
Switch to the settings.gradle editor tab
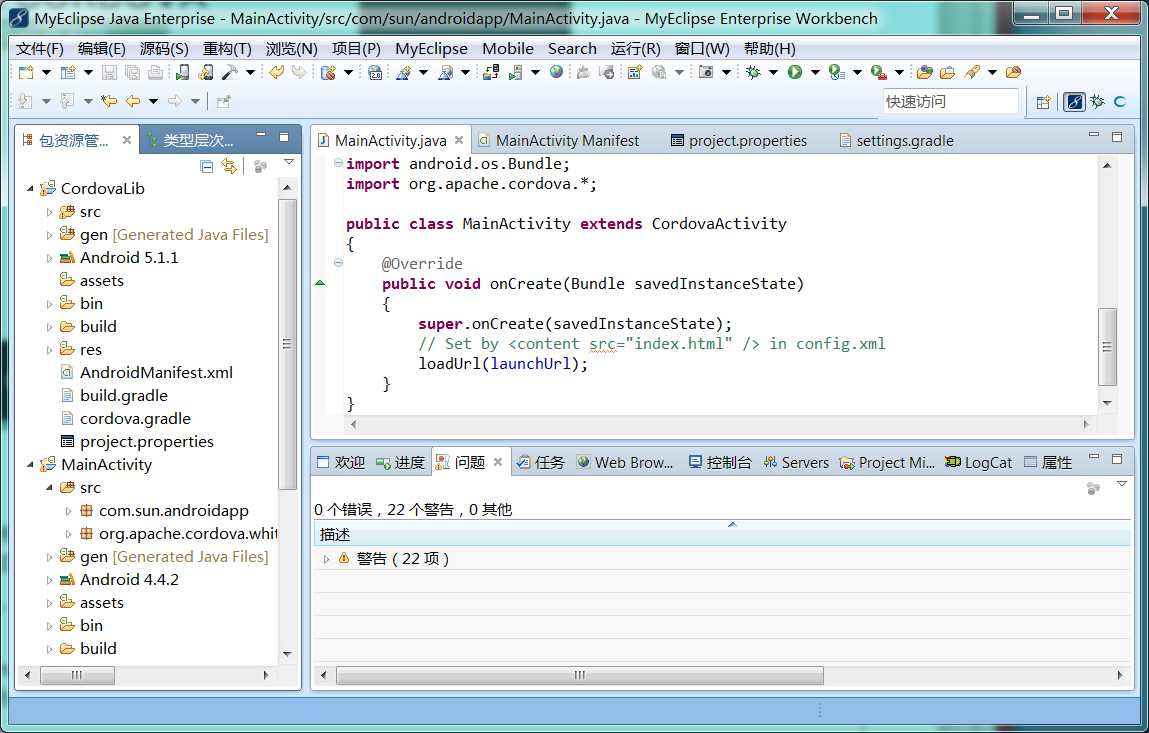pyautogui.click(x=904, y=141)
